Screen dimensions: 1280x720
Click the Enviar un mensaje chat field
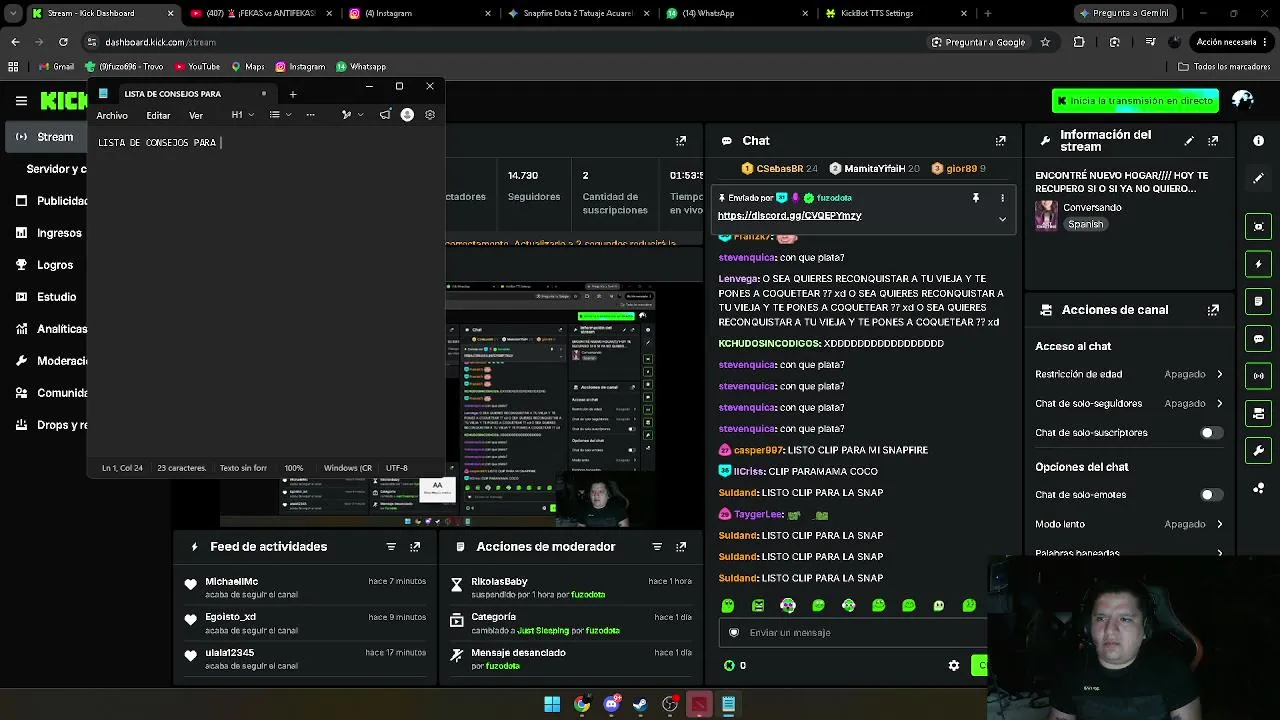[853, 632]
